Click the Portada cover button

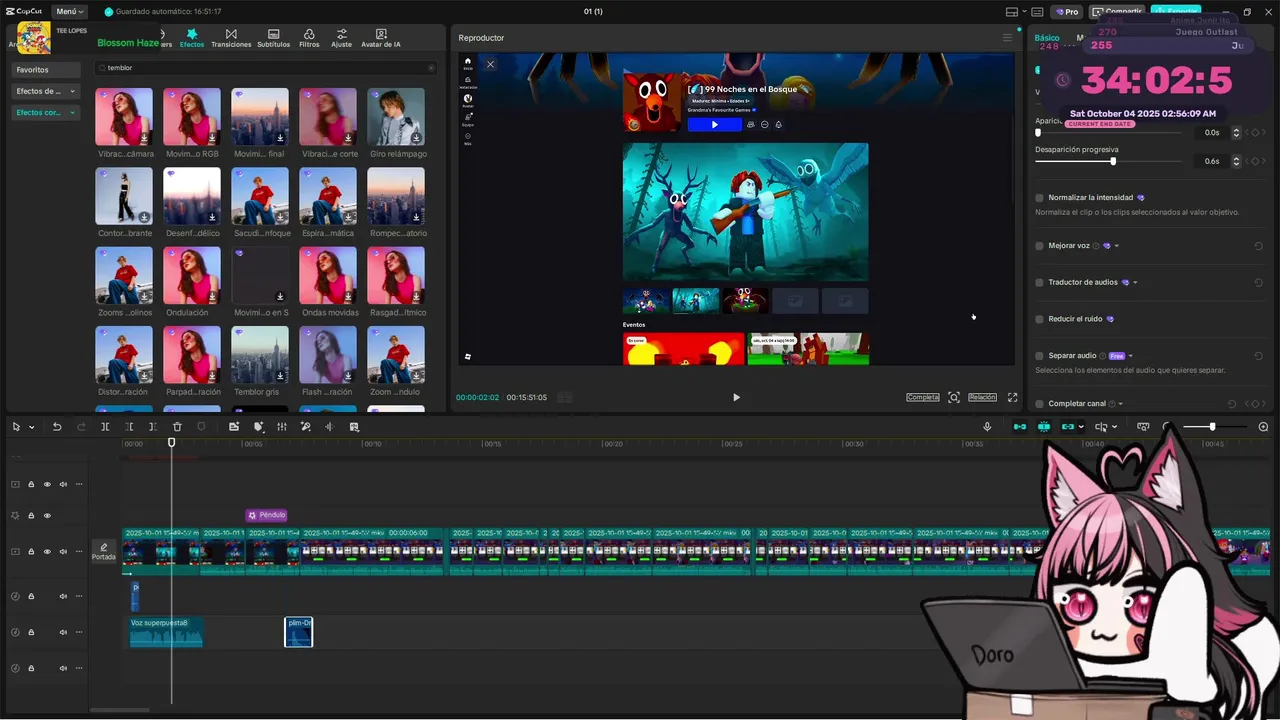[x=104, y=552]
